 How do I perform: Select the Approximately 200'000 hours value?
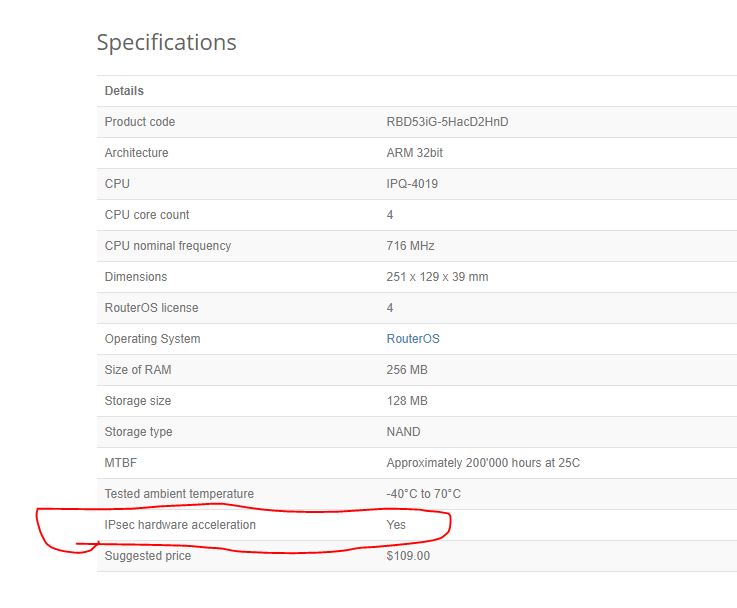tap(483, 463)
